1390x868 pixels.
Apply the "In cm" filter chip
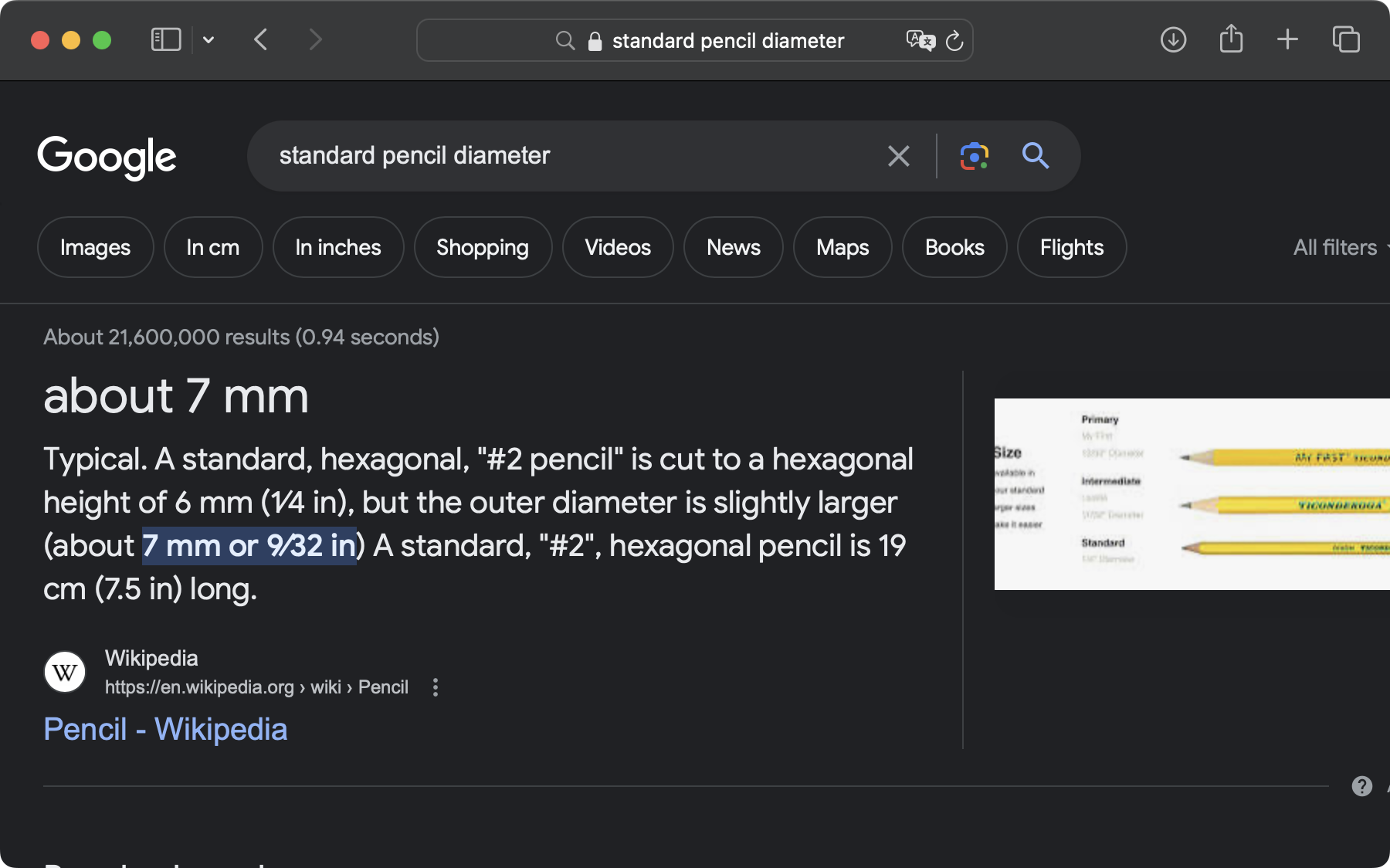point(212,247)
